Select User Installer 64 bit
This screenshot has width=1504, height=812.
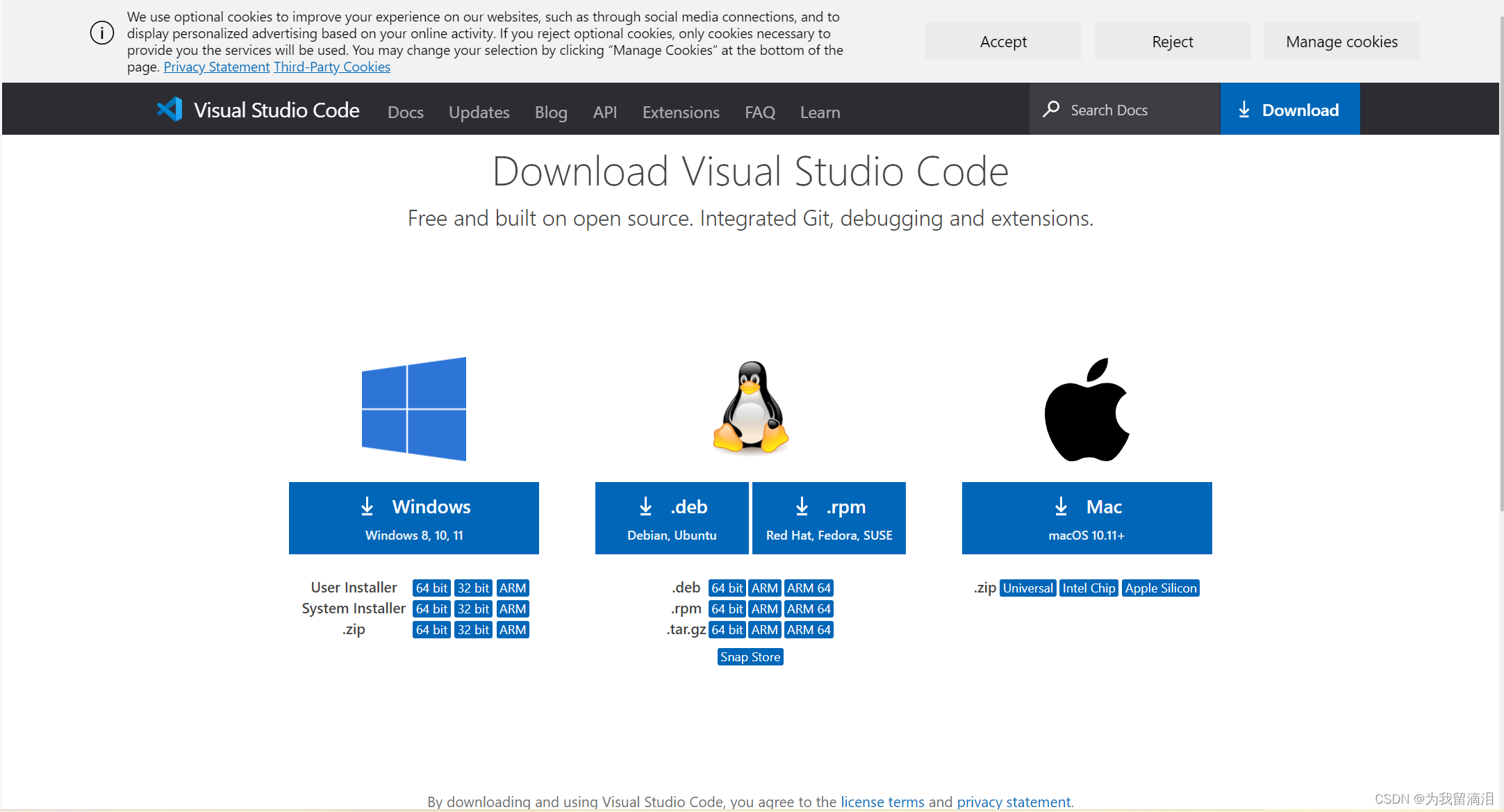click(x=431, y=588)
